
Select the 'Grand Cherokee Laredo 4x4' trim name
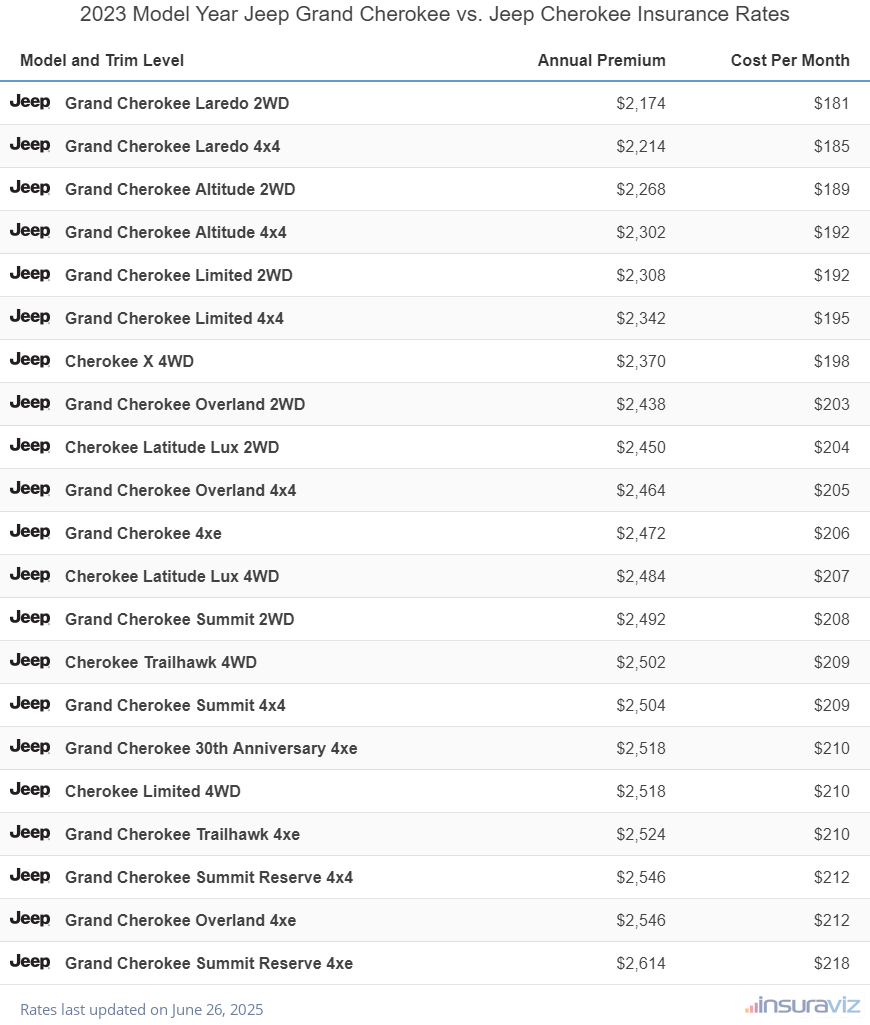coord(173,146)
